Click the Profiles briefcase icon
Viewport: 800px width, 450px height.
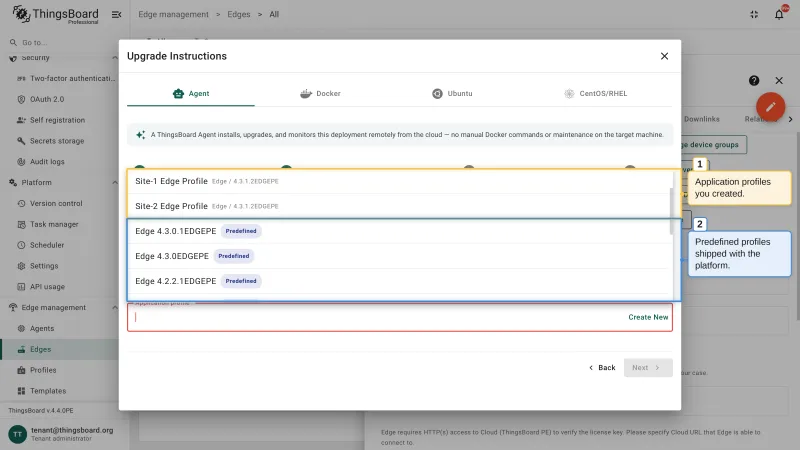21,370
